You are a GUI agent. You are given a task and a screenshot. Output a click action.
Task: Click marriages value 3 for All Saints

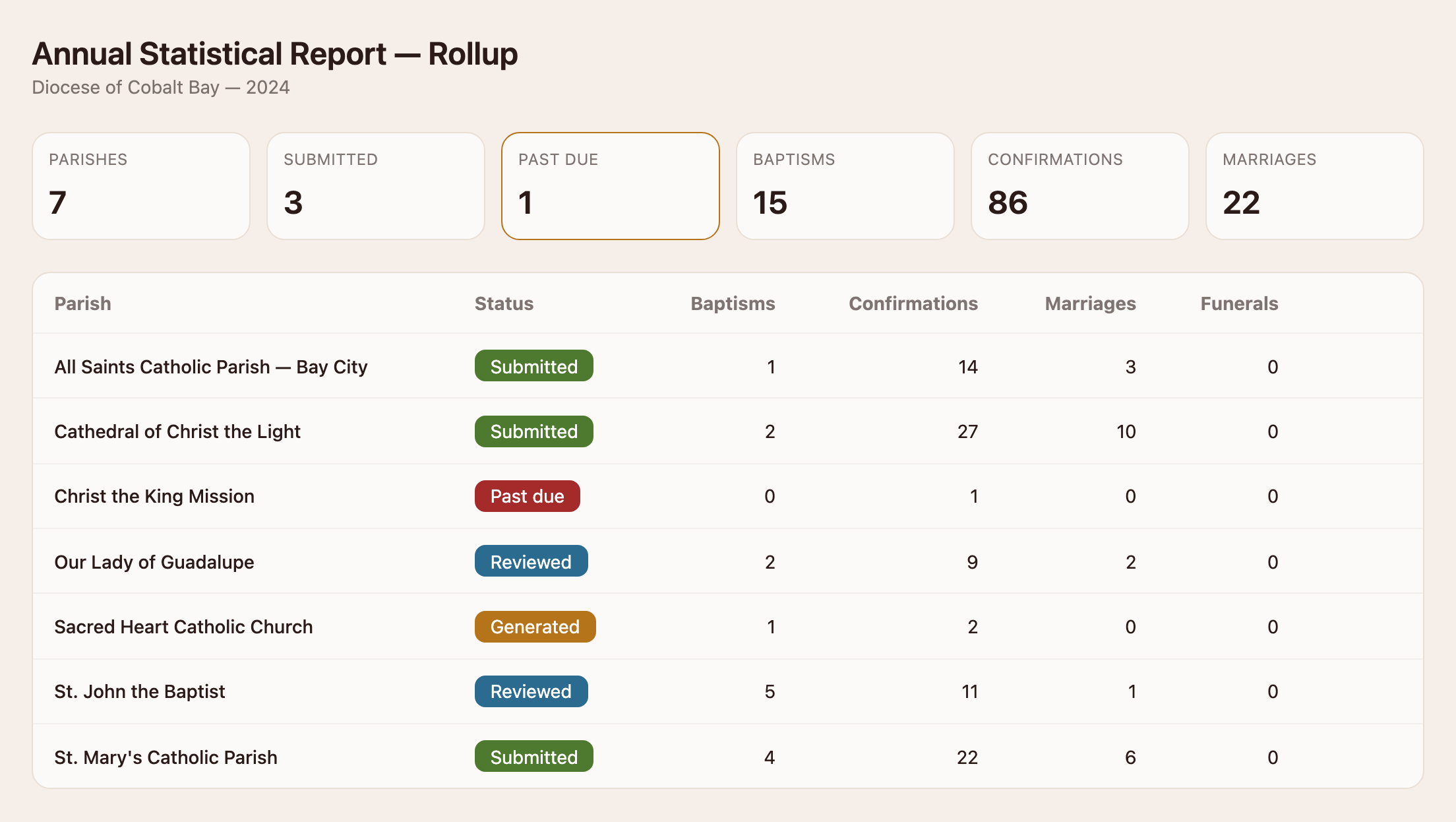[x=1131, y=367]
